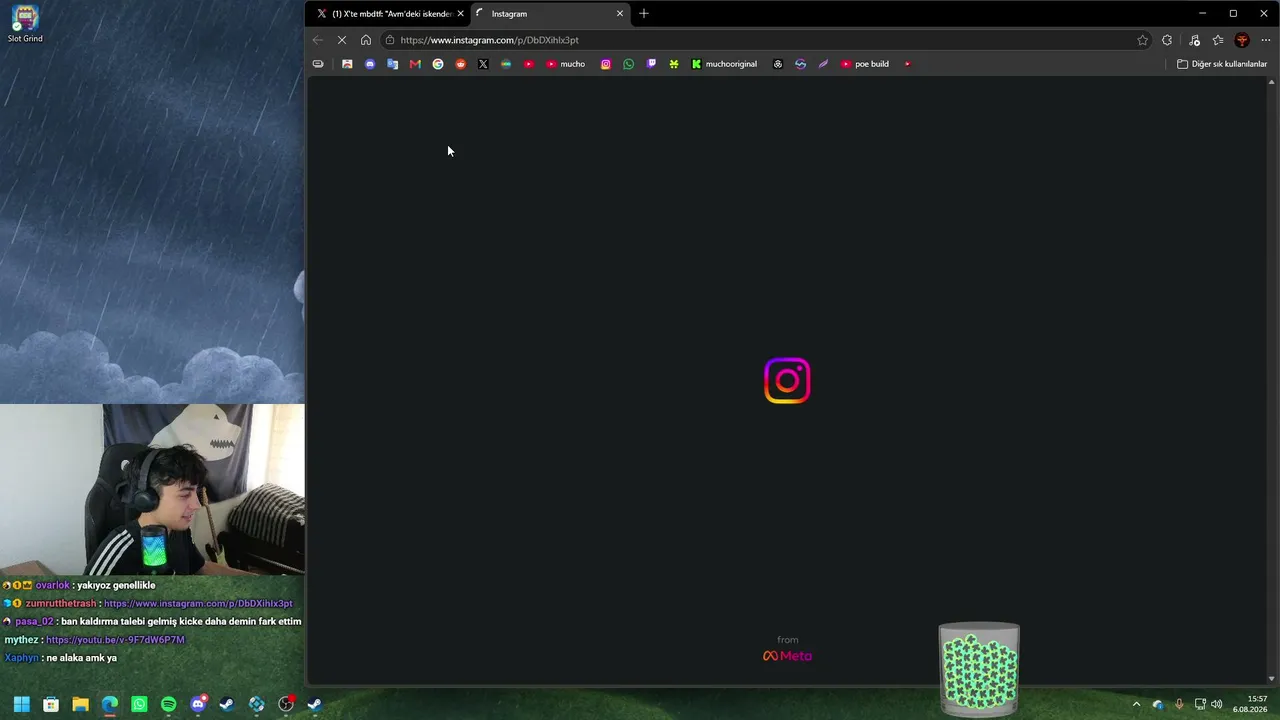Open WhatsApp from the taskbar
This screenshot has width=1280, height=720.
(x=139, y=705)
